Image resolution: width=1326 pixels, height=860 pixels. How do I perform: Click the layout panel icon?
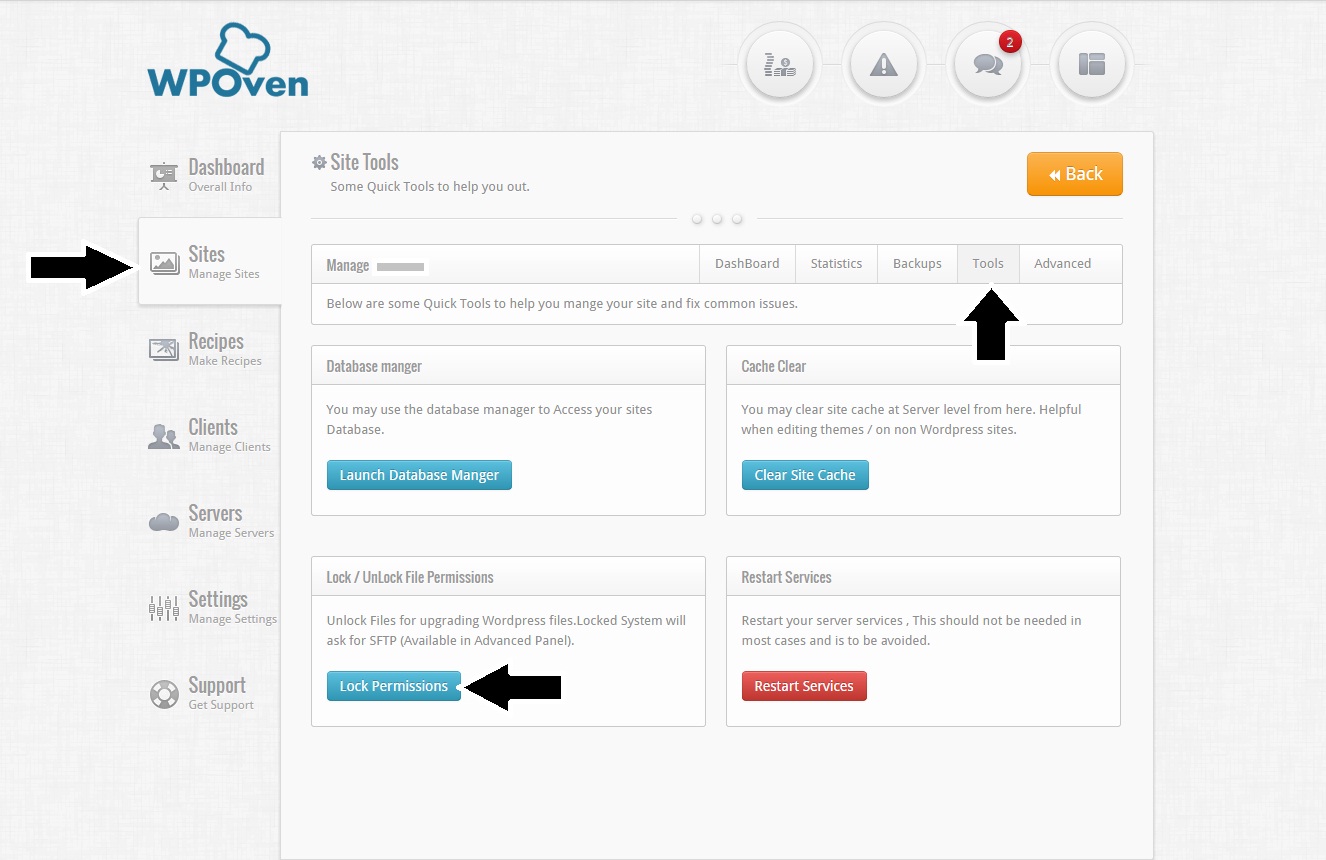pos(1091,66)
